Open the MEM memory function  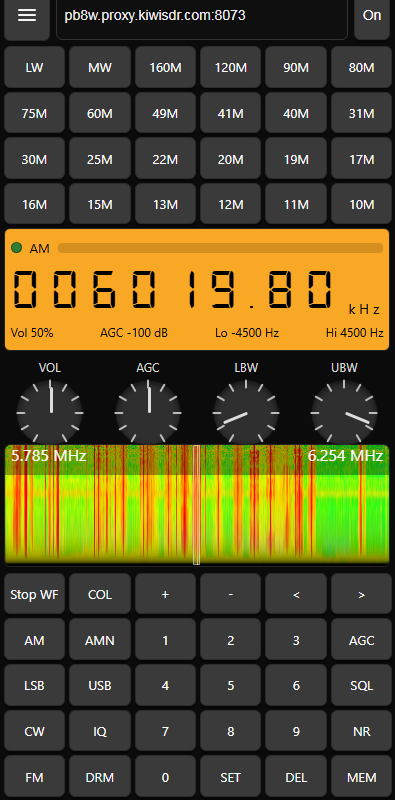click(361, 777)
